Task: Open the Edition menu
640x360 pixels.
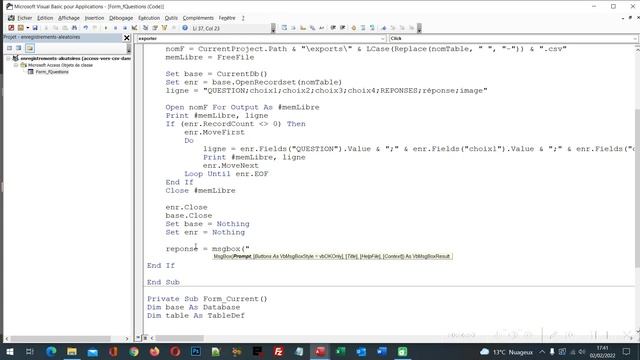Action: tap(45, 18)
